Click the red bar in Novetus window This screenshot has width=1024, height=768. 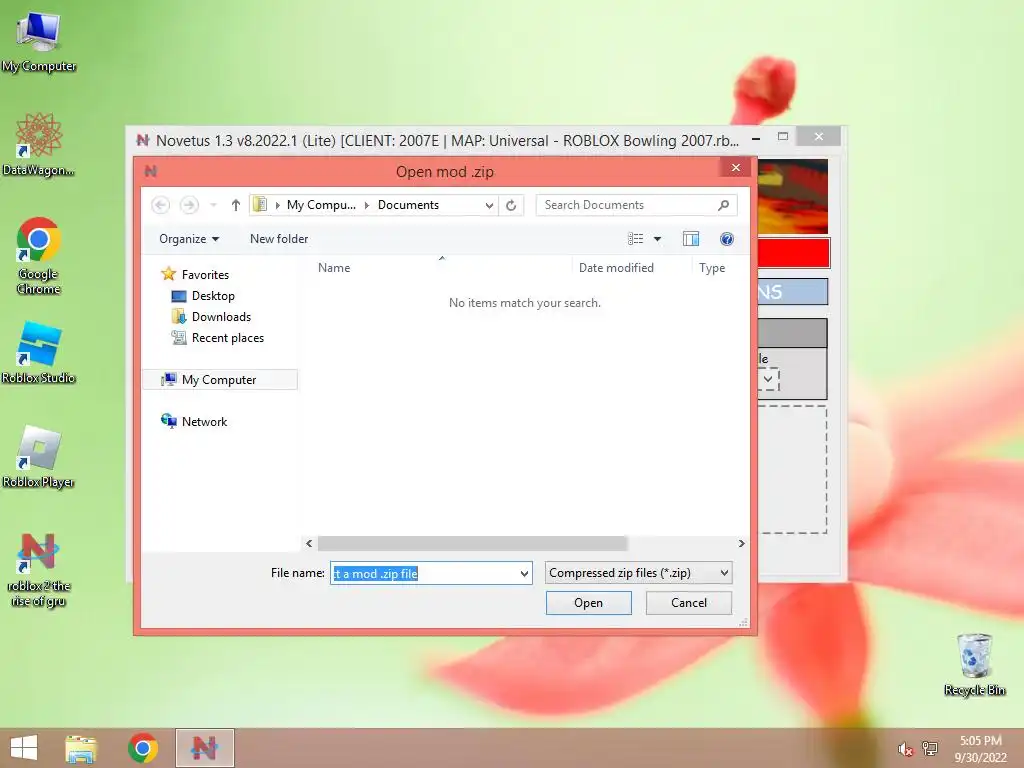[793, 253]
